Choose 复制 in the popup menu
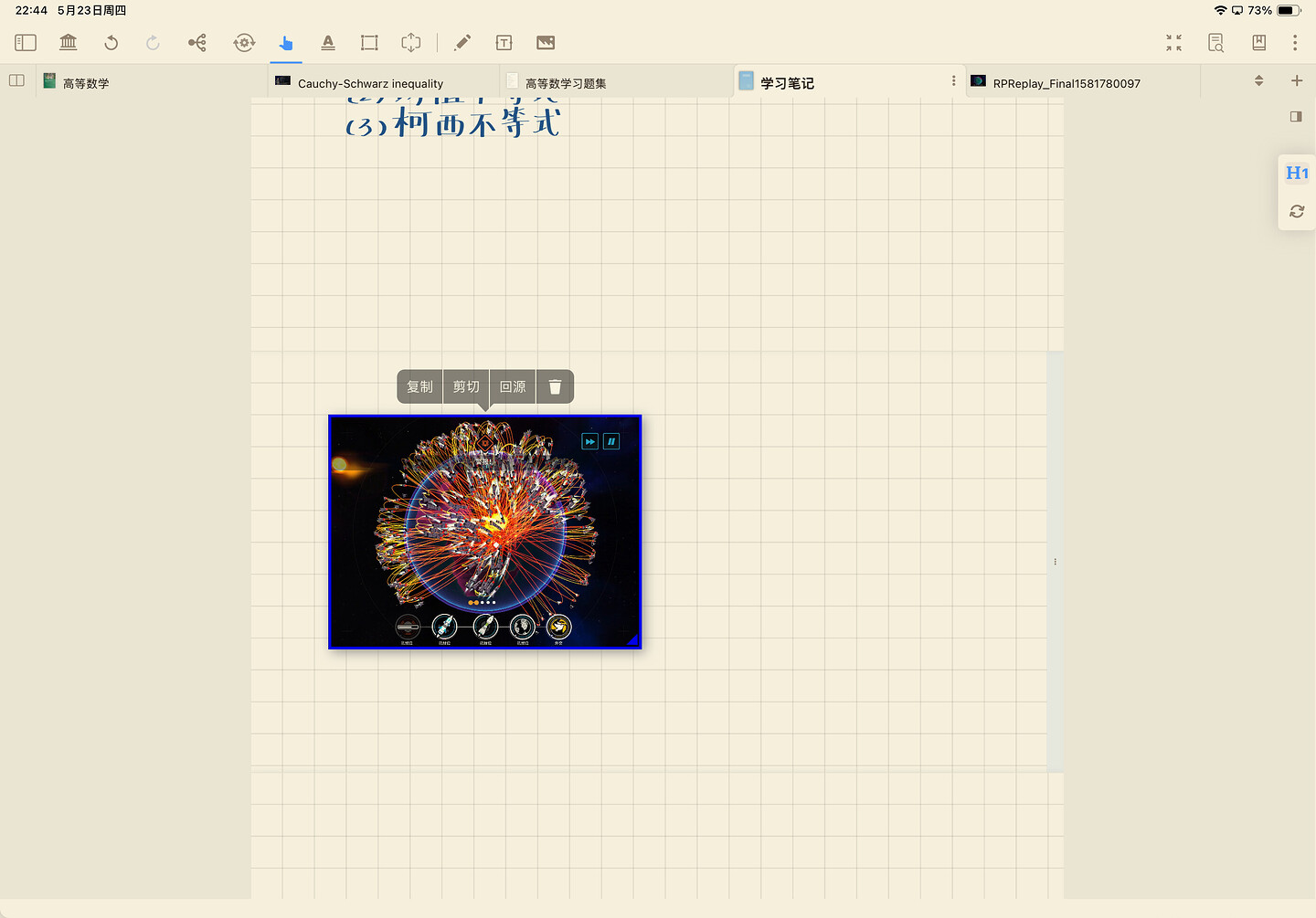Image resolution: width=1316 pixels, height=918 pixels. pos(420,386)
